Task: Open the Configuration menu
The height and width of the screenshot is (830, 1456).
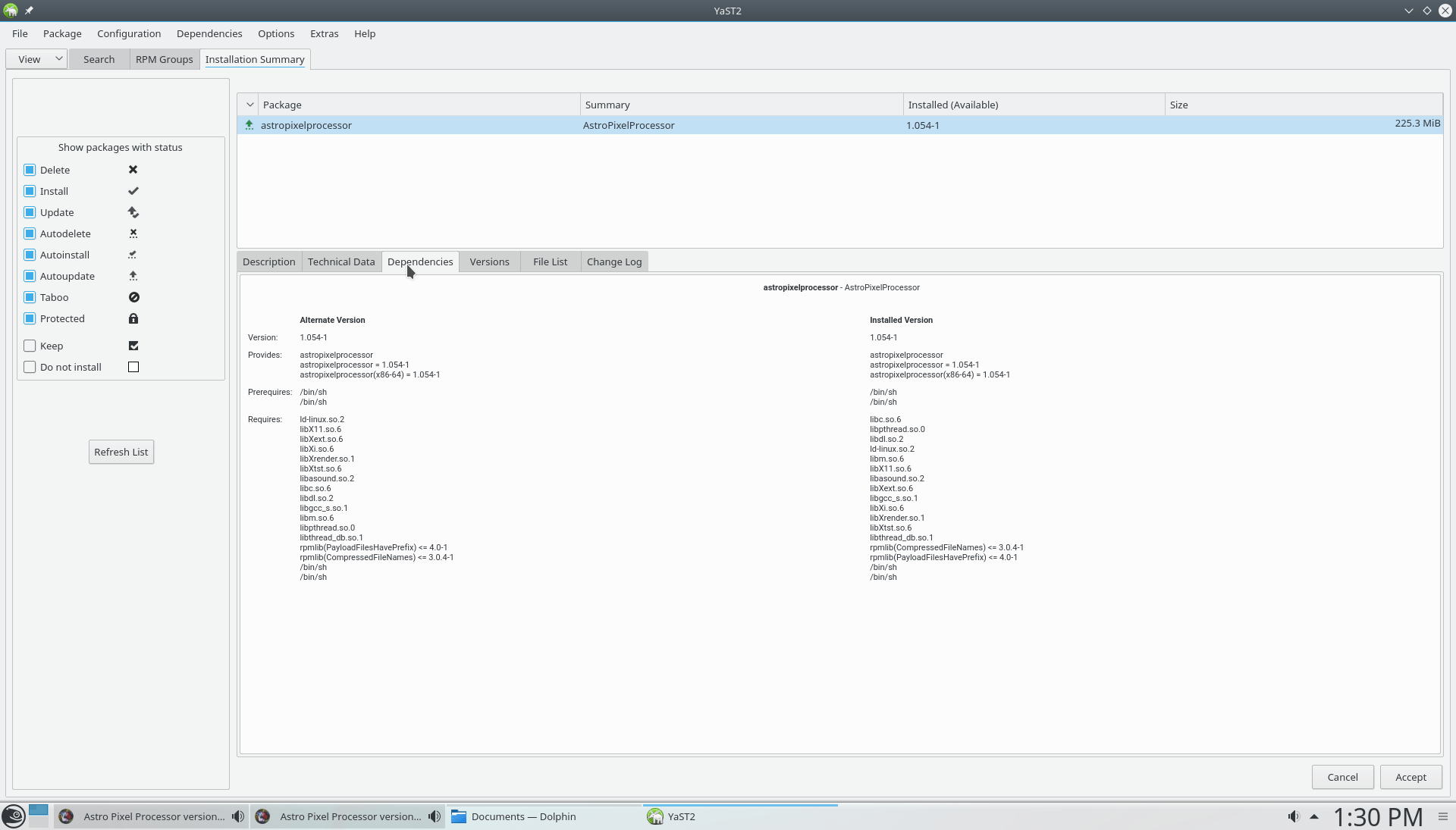Action: pyautogui.click(x=129, y=33)
